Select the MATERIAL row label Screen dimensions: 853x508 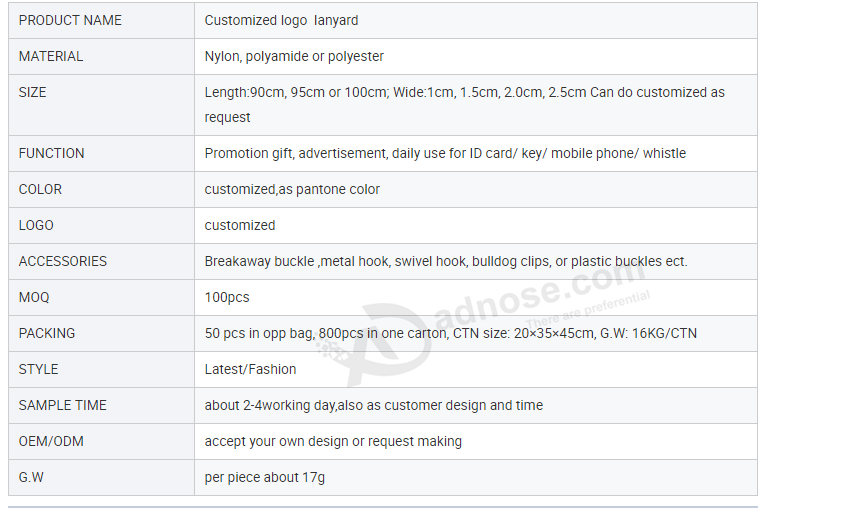(x=51, y=56)
